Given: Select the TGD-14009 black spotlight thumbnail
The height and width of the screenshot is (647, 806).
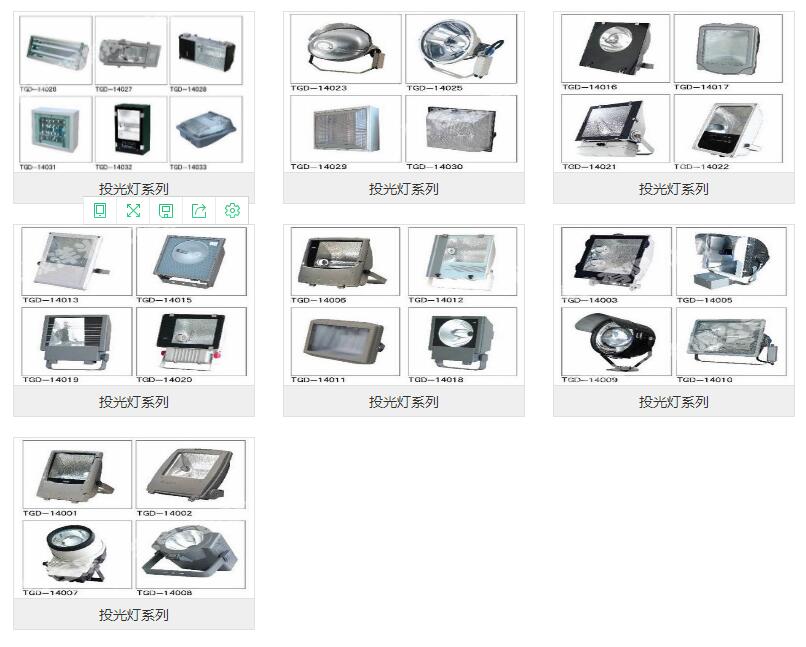Looking at the screenshot, I should pyautogui.click(x=616, y=342).
